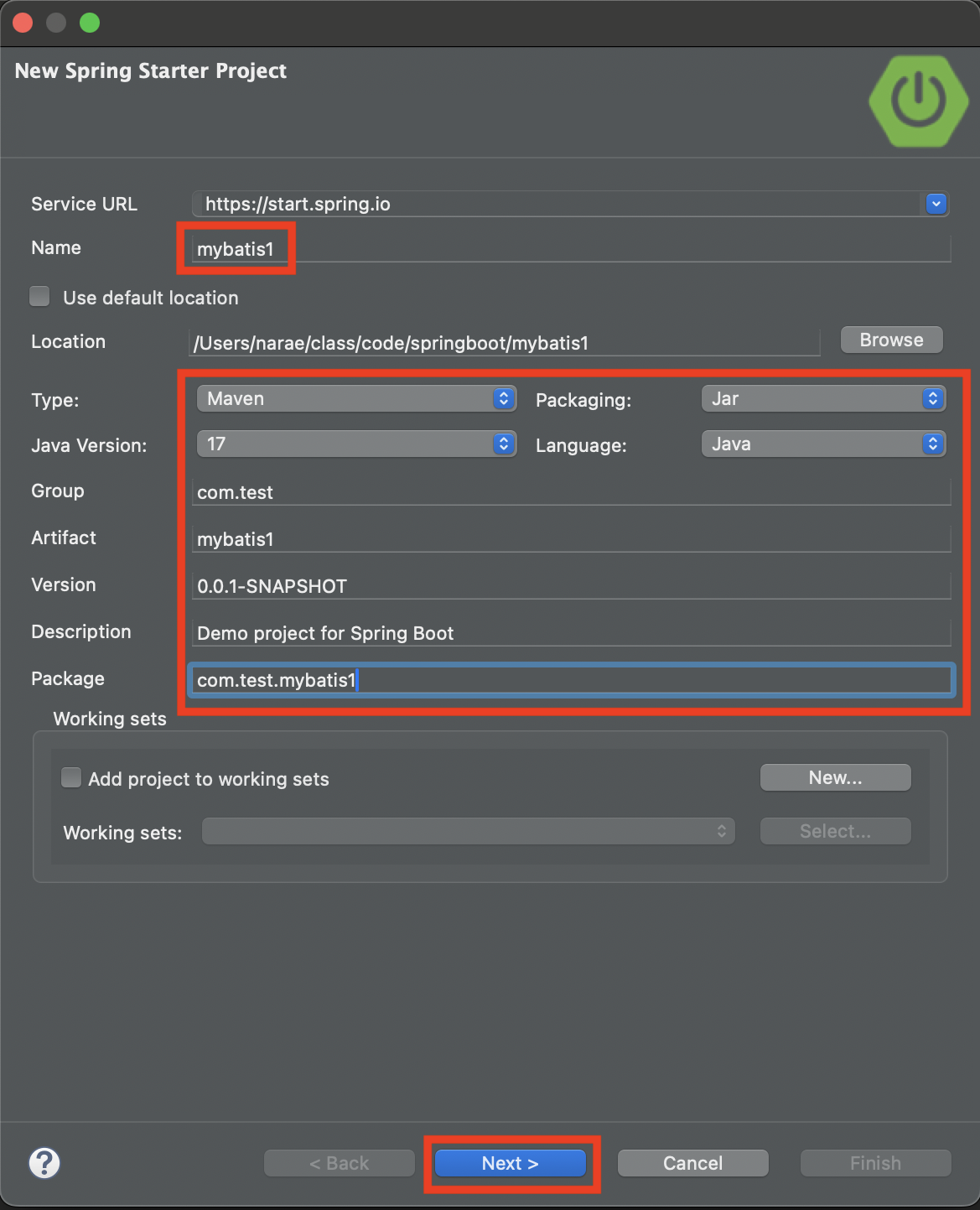Click the Finish button

pos(875,1163)
